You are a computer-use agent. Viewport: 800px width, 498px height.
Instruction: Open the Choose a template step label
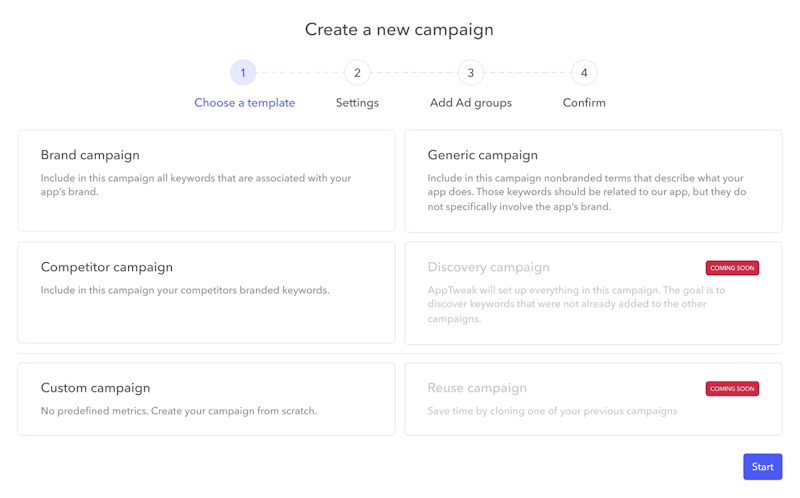coord(244,103)
